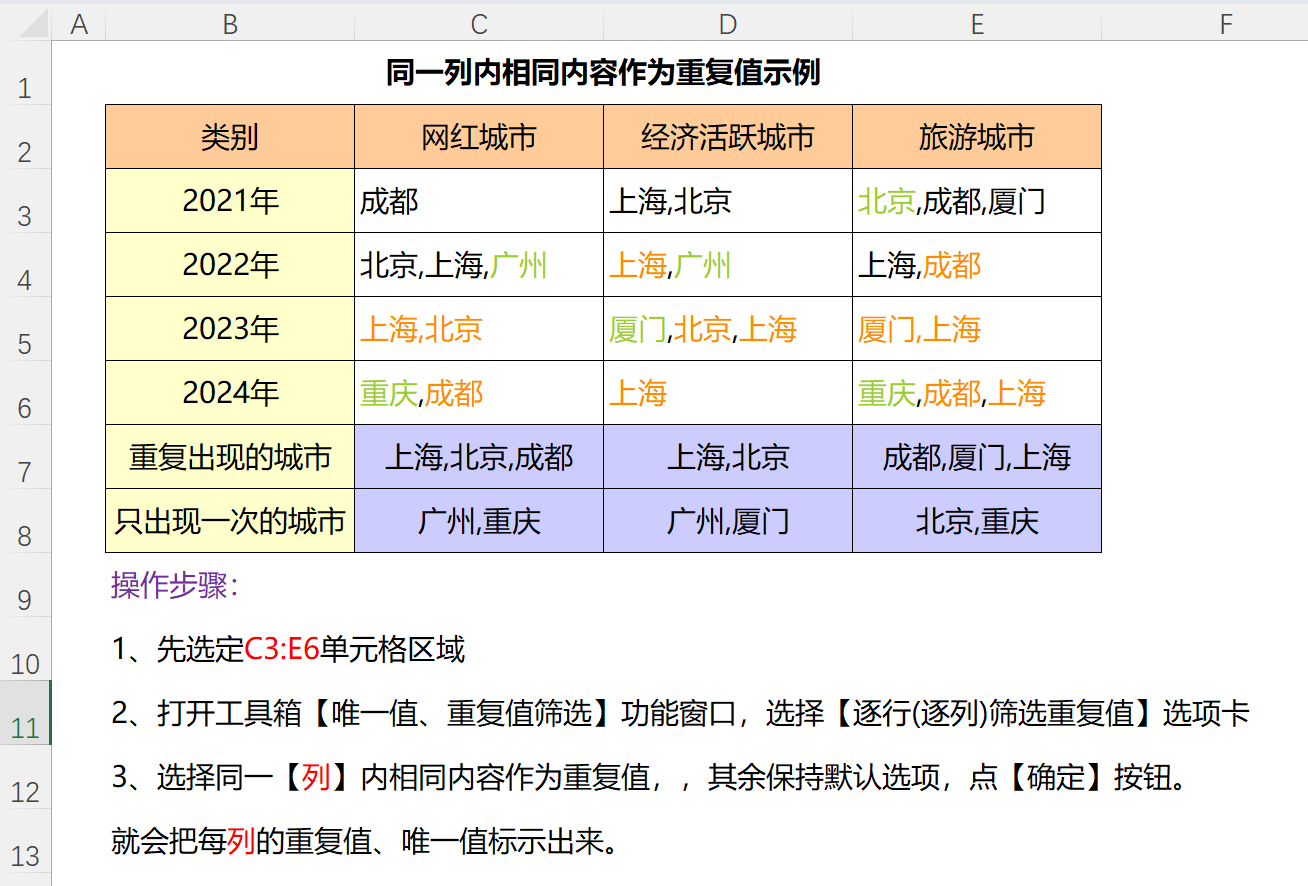Viewport: 1308px width, 886px height.
Task: Click the 只出现一次的城市 label cell
Action: point(230,521)
